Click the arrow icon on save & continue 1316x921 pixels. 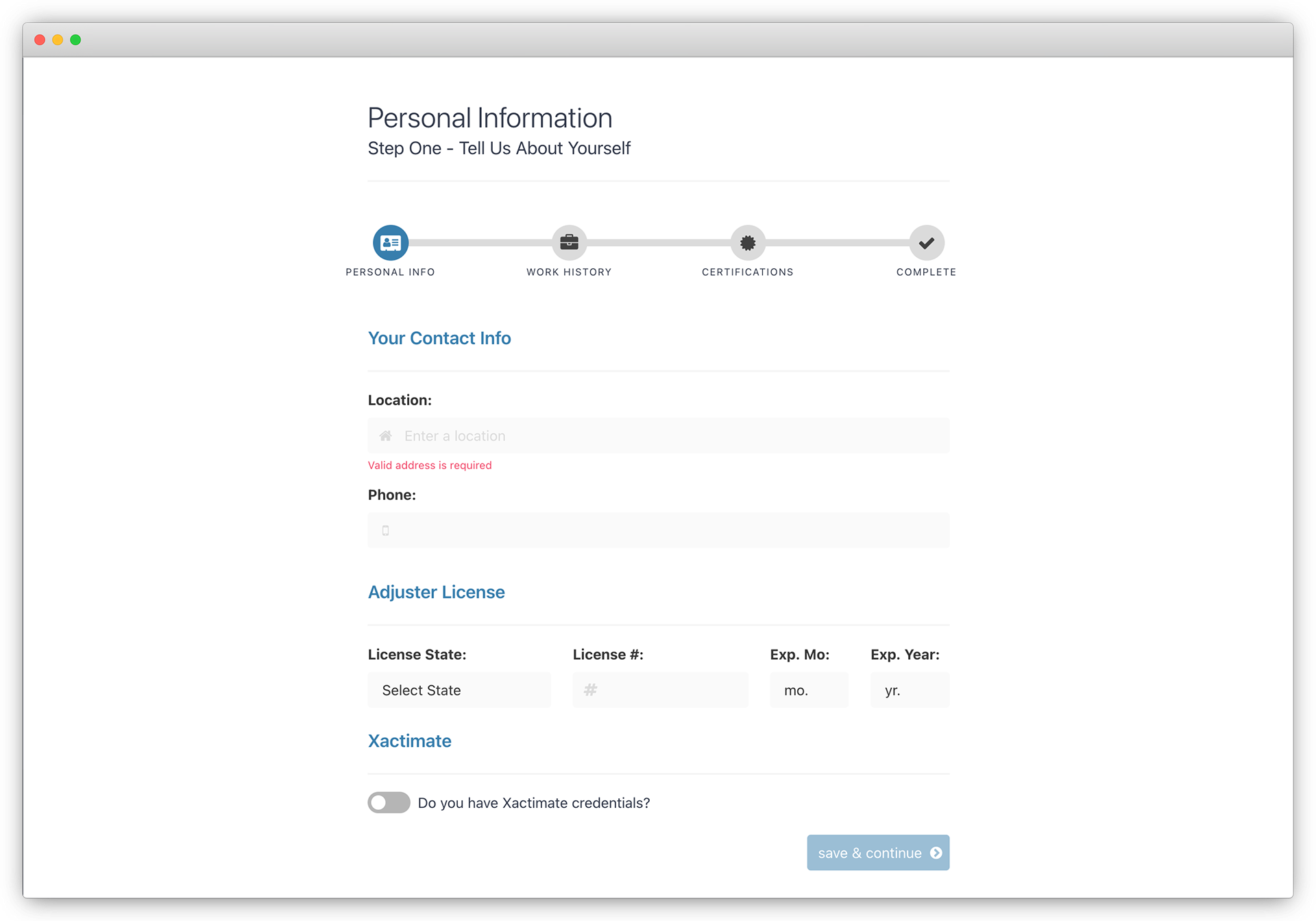point(936,853)
